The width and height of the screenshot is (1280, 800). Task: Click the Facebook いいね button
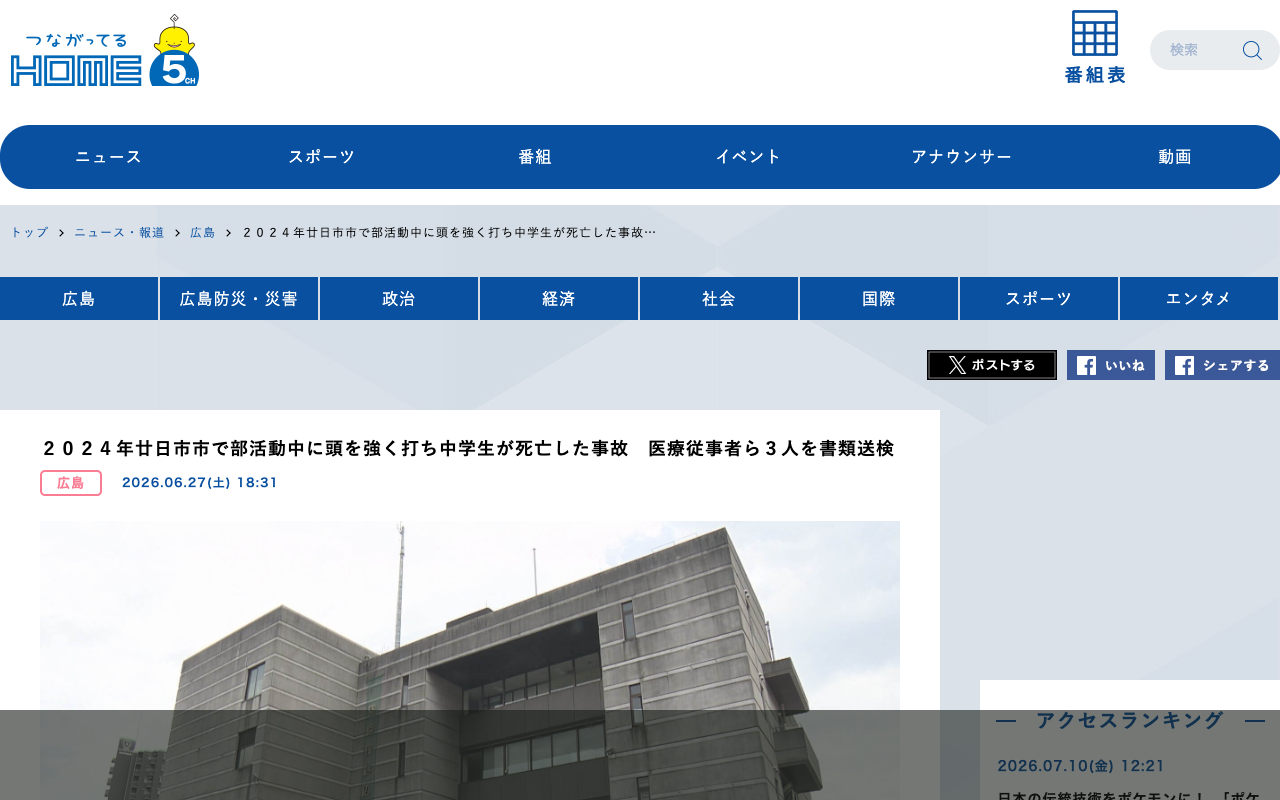coord(1111,365)
